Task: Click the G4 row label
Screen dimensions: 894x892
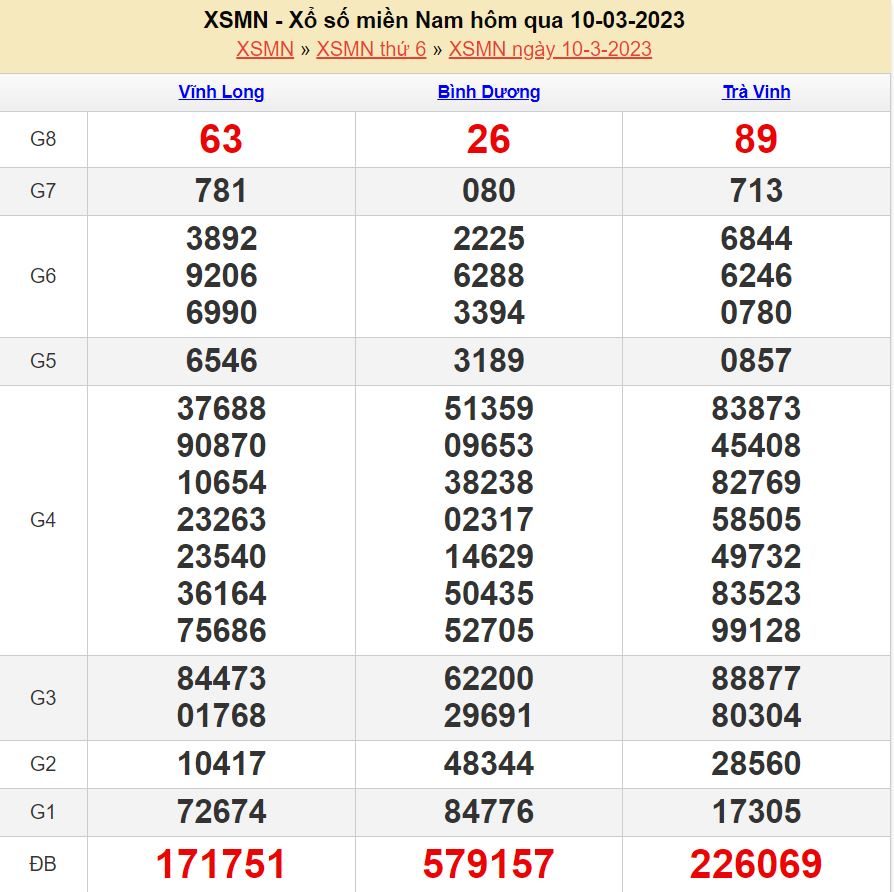Action: pos(43,520)
